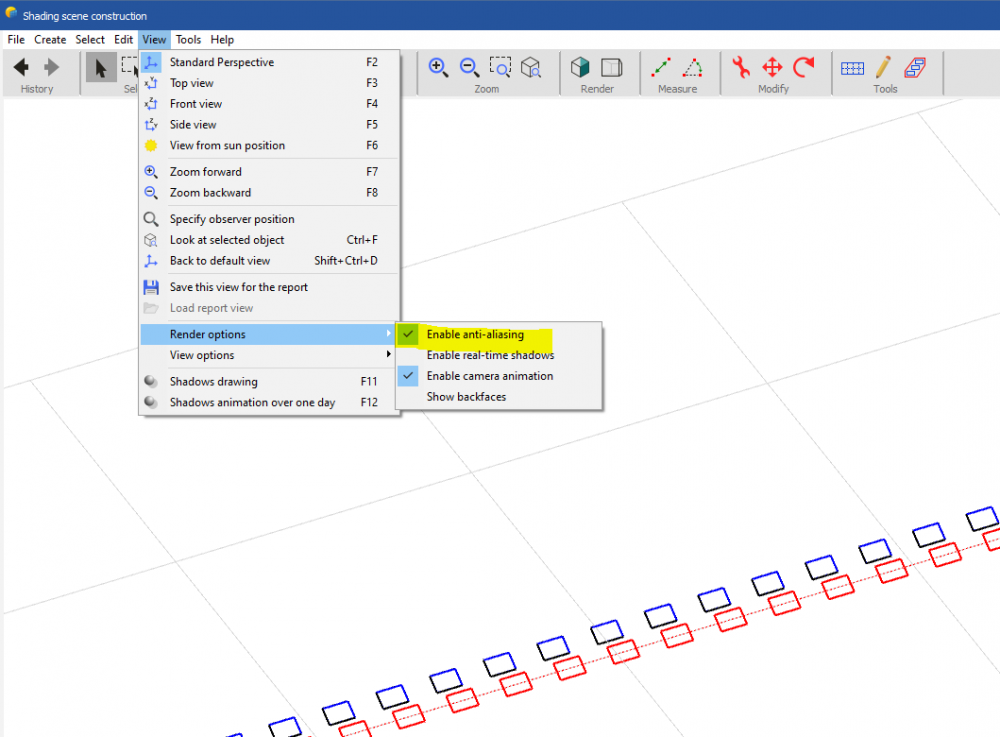Click the solid render cube icon
Screen dimensions: 1000x737
580,67
